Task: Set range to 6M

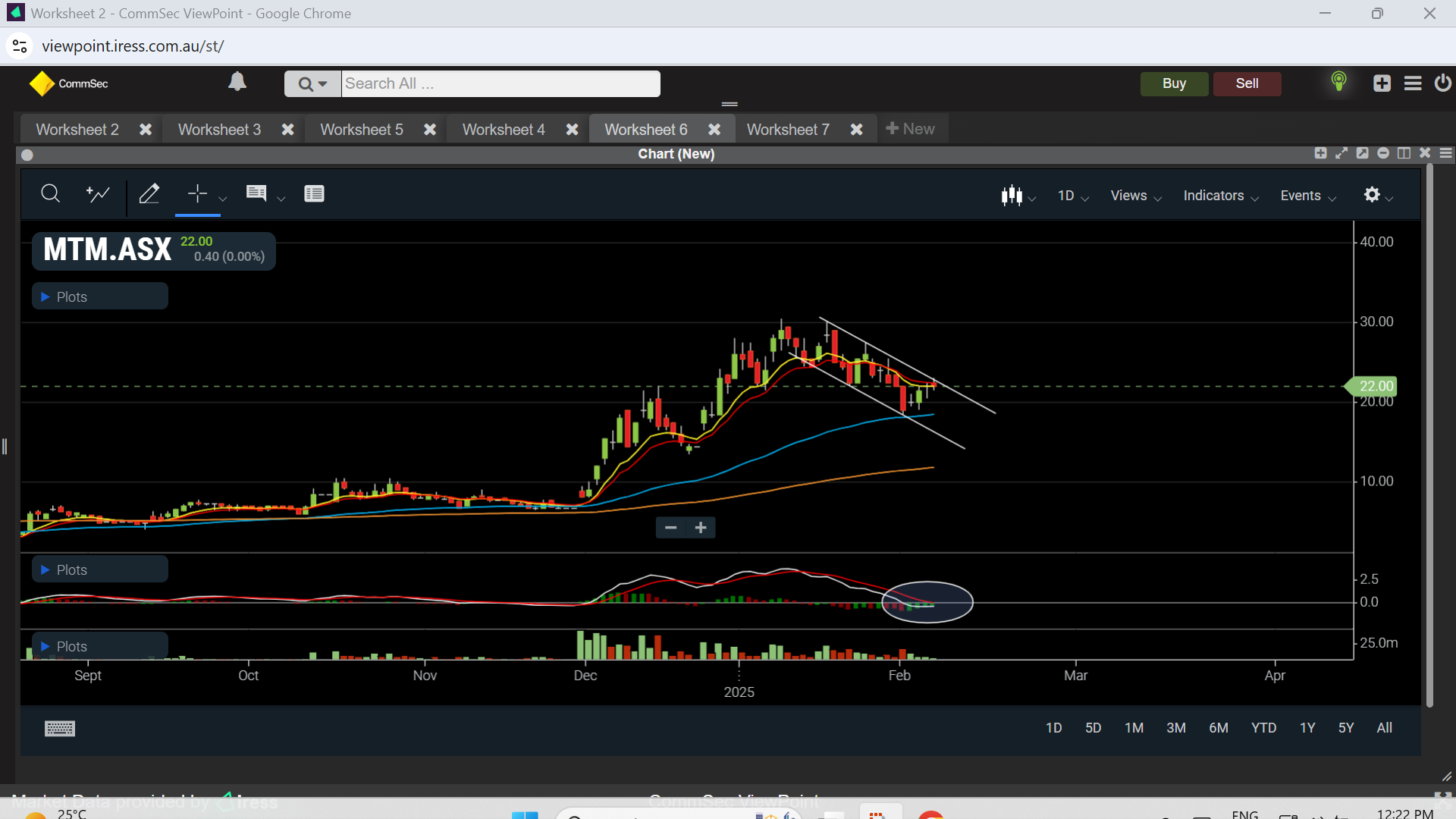Action: [1219, 728]
